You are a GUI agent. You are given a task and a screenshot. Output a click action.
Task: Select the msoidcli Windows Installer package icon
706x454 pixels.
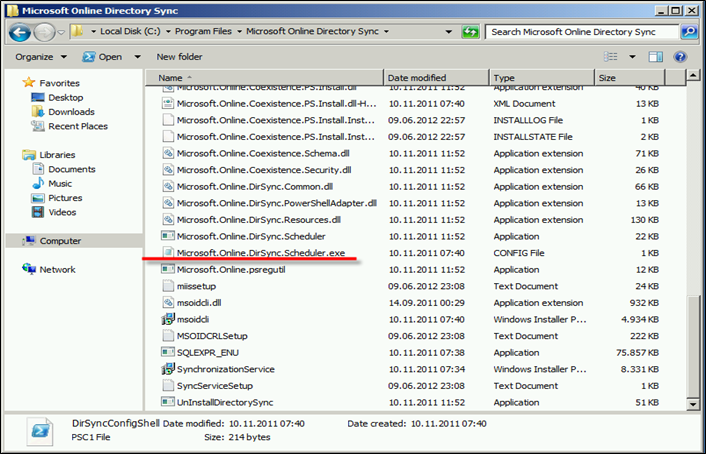168,319
